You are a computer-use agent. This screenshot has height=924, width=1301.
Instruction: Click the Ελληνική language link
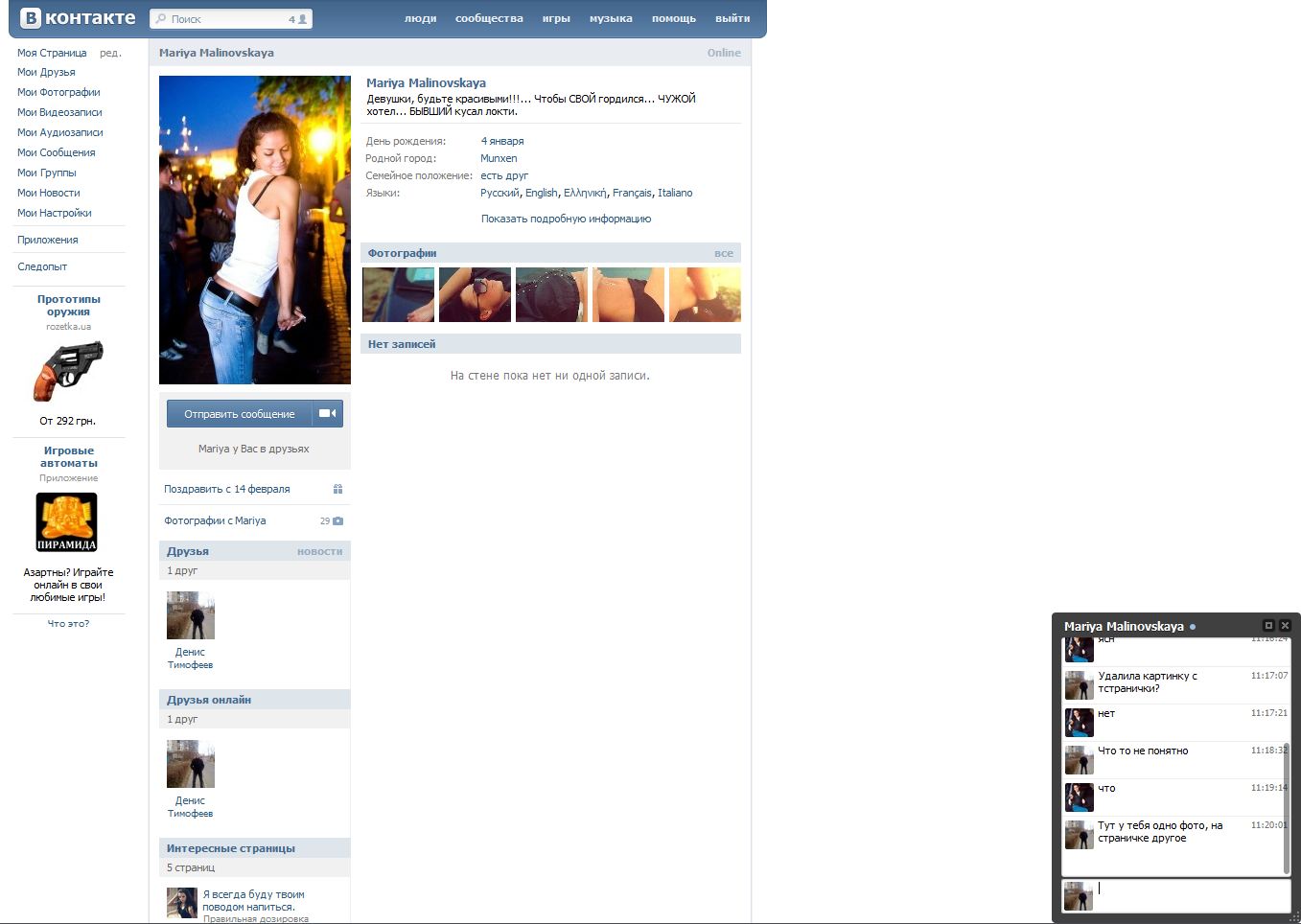pyautogui.click(x=585, y=193)
